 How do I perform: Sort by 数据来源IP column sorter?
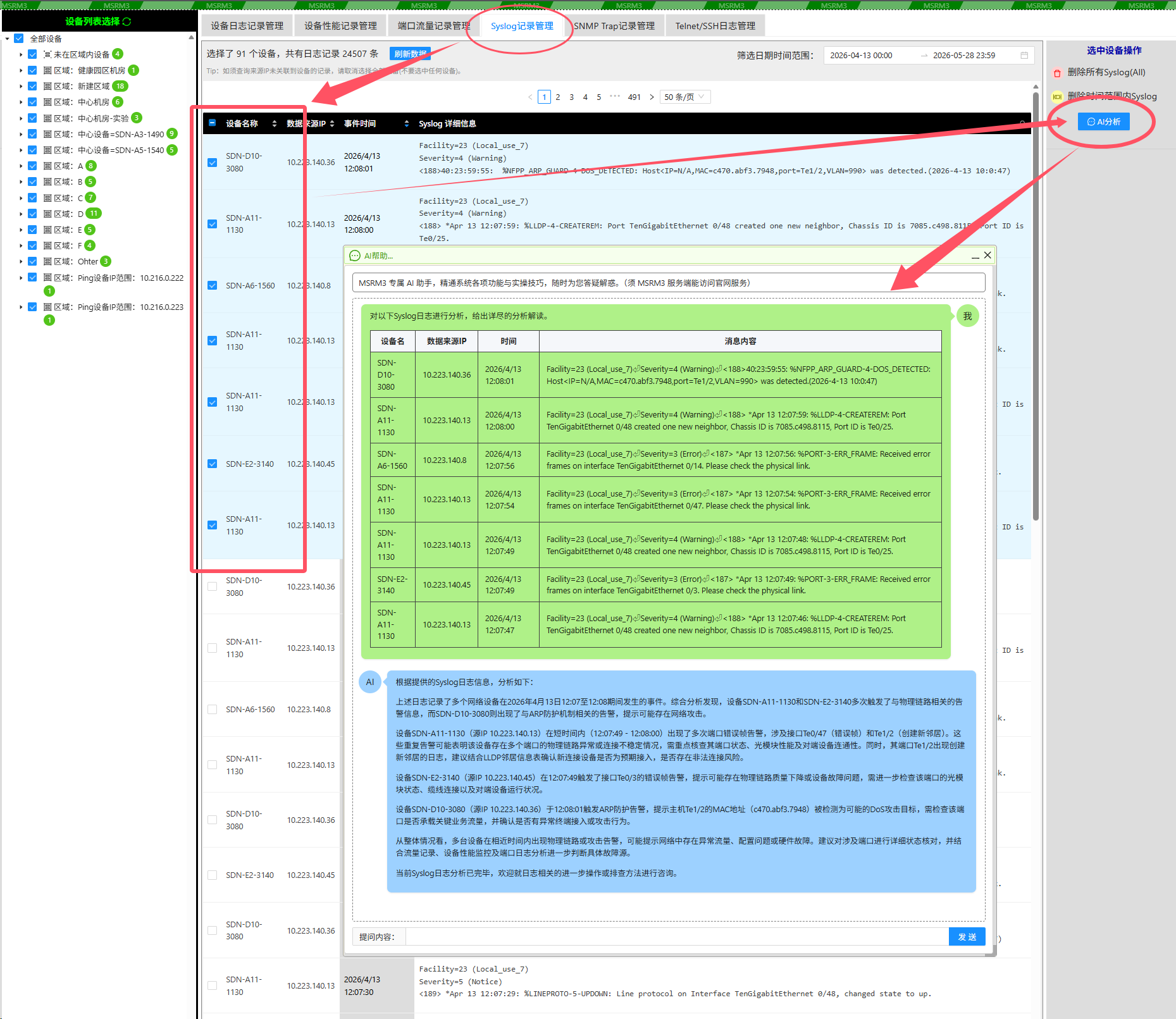332,124
